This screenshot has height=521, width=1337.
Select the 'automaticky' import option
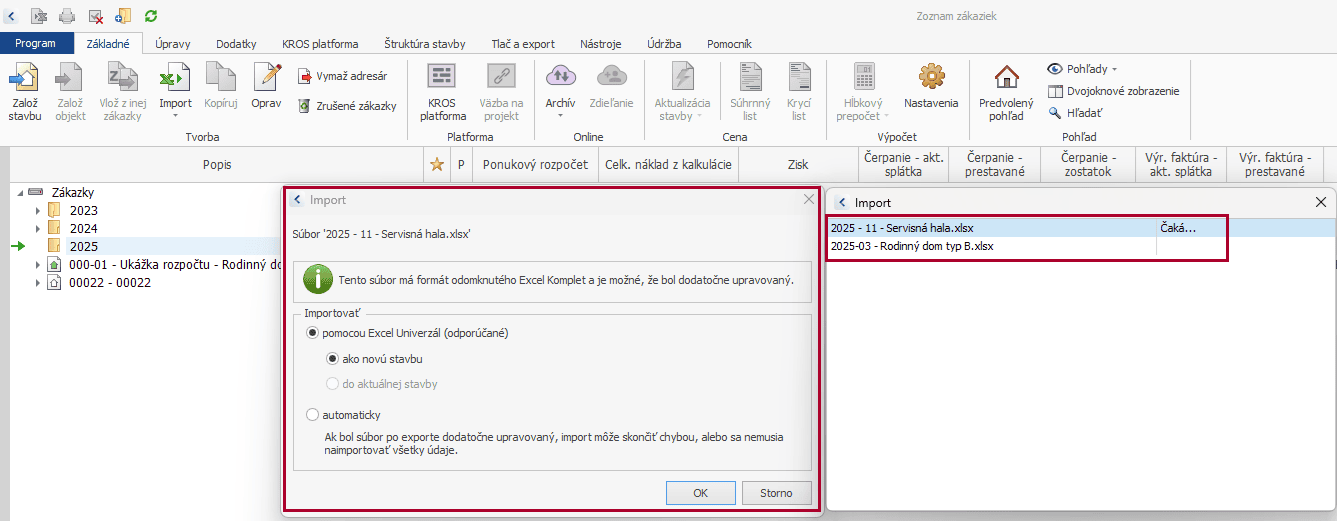313,414
